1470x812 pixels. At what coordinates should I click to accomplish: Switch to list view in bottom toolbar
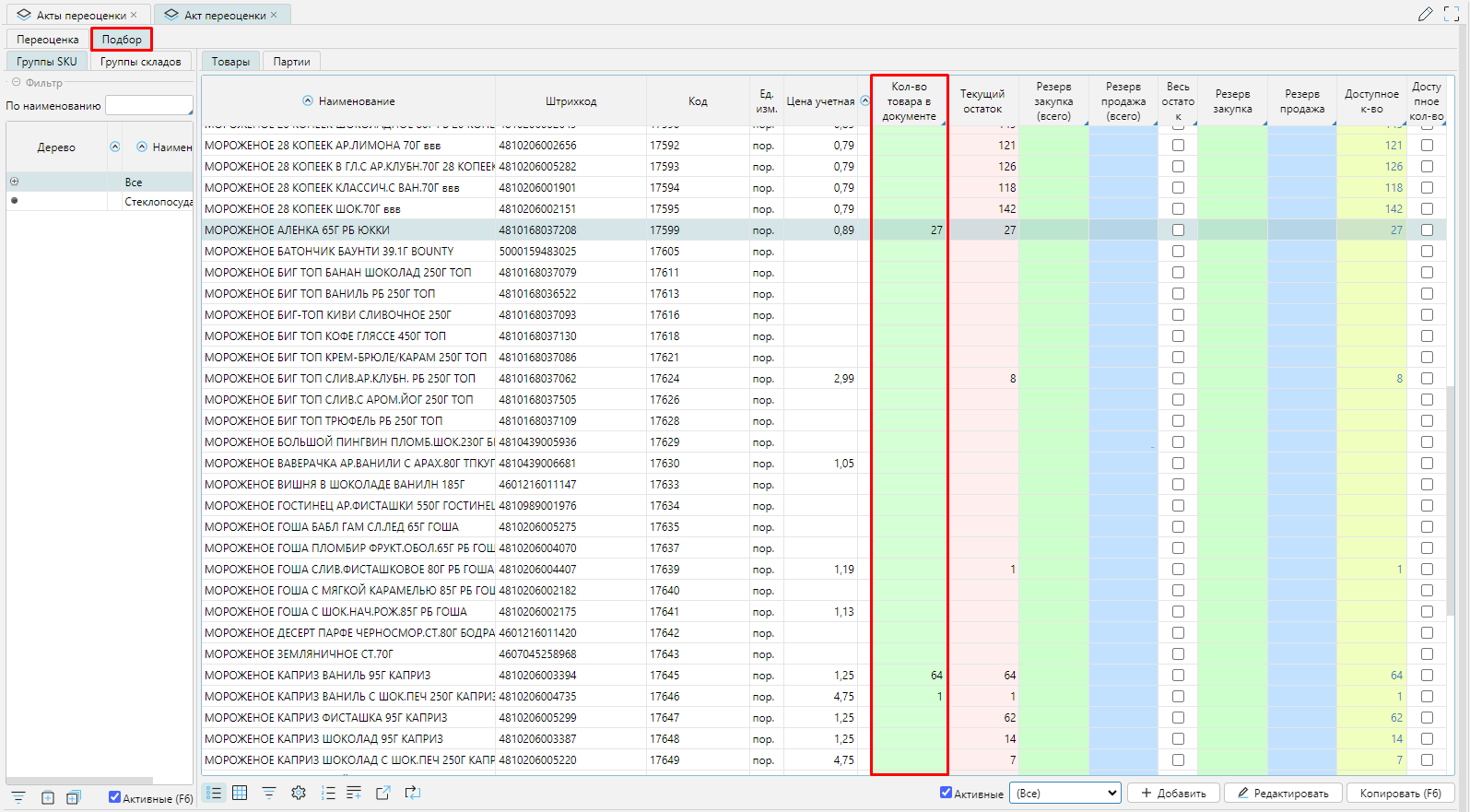(x=214, y=793)
